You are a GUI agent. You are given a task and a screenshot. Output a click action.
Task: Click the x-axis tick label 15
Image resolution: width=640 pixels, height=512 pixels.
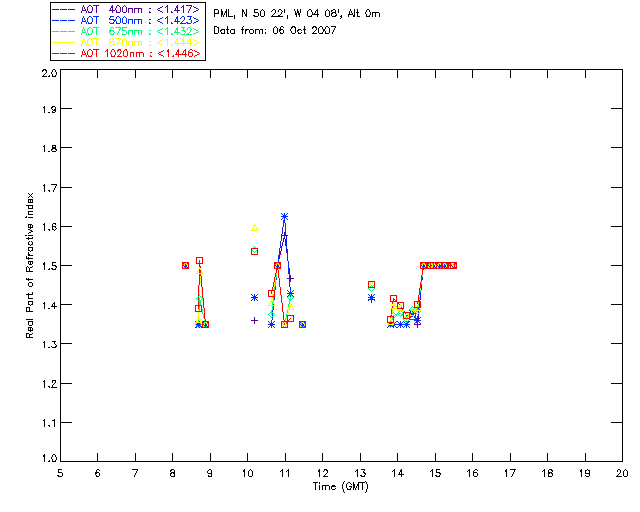[435, 473]
